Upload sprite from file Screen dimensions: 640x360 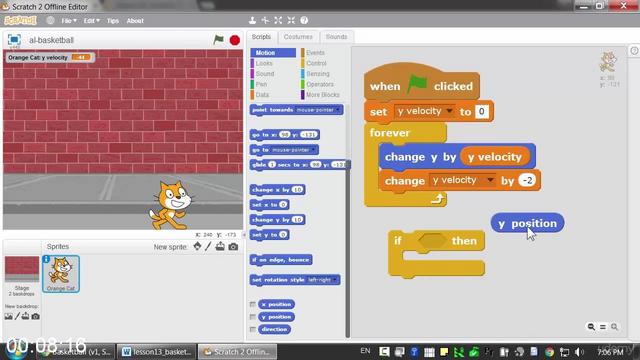[220, 246]
